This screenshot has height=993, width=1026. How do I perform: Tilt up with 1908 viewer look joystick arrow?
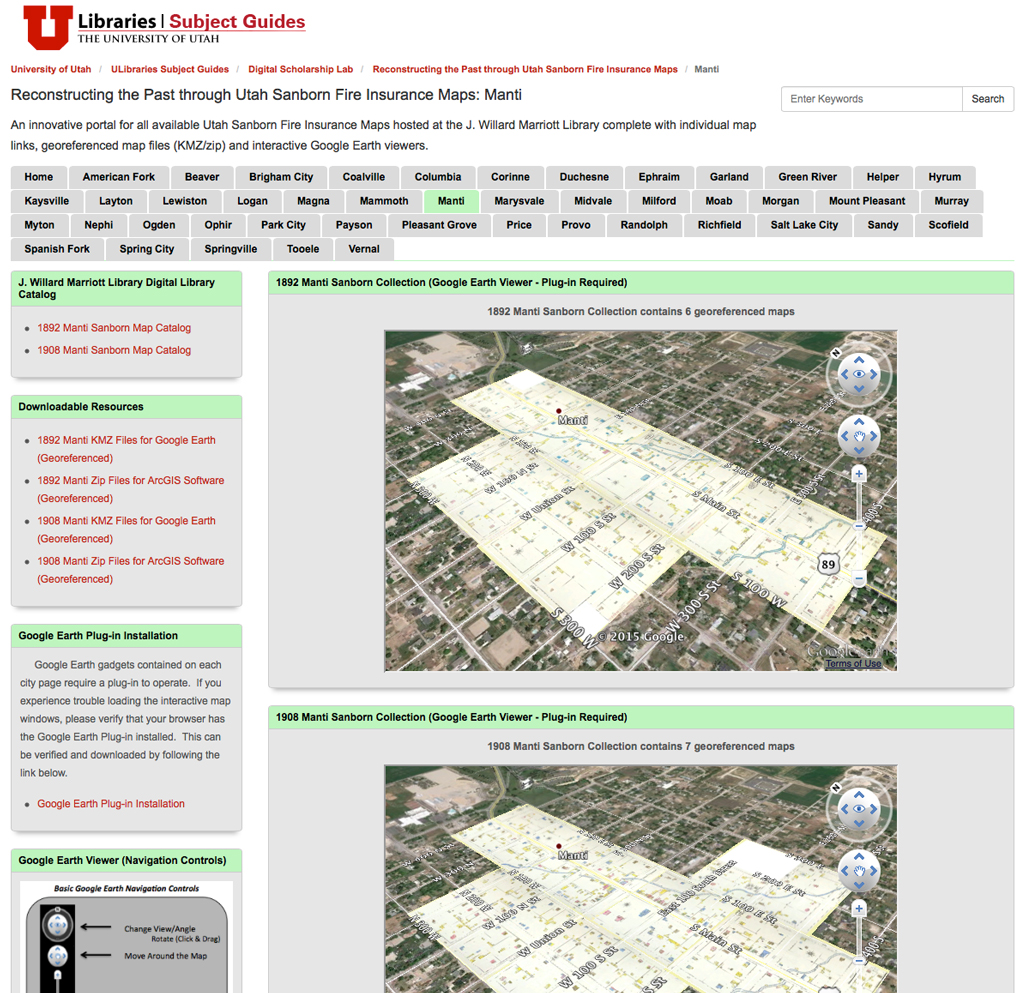click(x=859, y=795)
